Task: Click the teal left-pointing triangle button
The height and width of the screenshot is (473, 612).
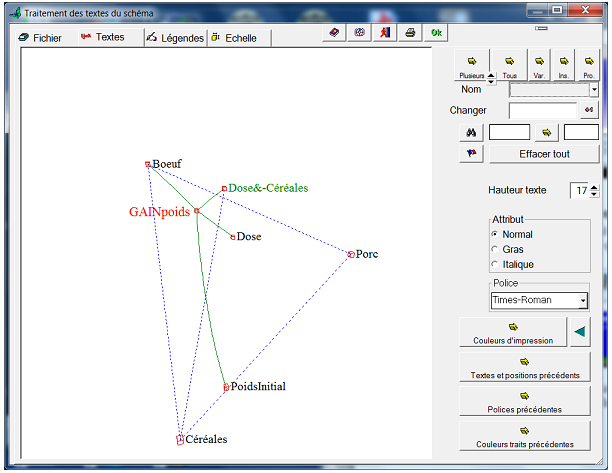Action: click(580, 331)
